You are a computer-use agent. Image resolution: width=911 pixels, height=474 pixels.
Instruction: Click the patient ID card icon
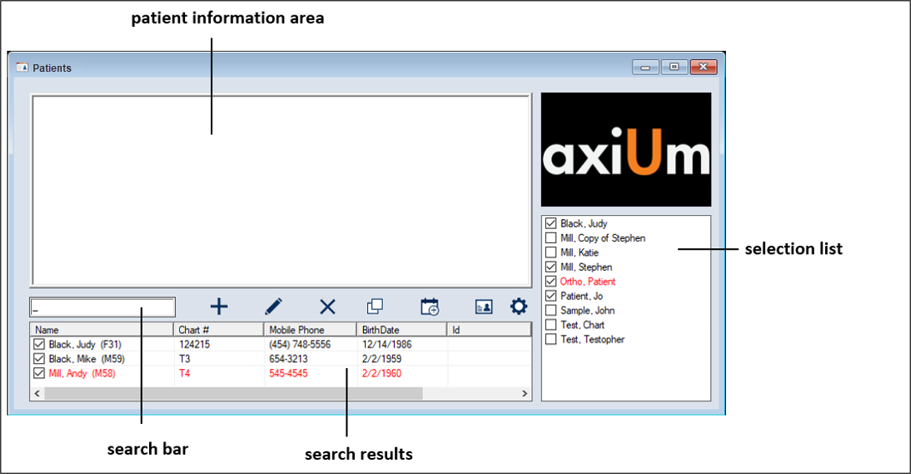coord(484,307)
